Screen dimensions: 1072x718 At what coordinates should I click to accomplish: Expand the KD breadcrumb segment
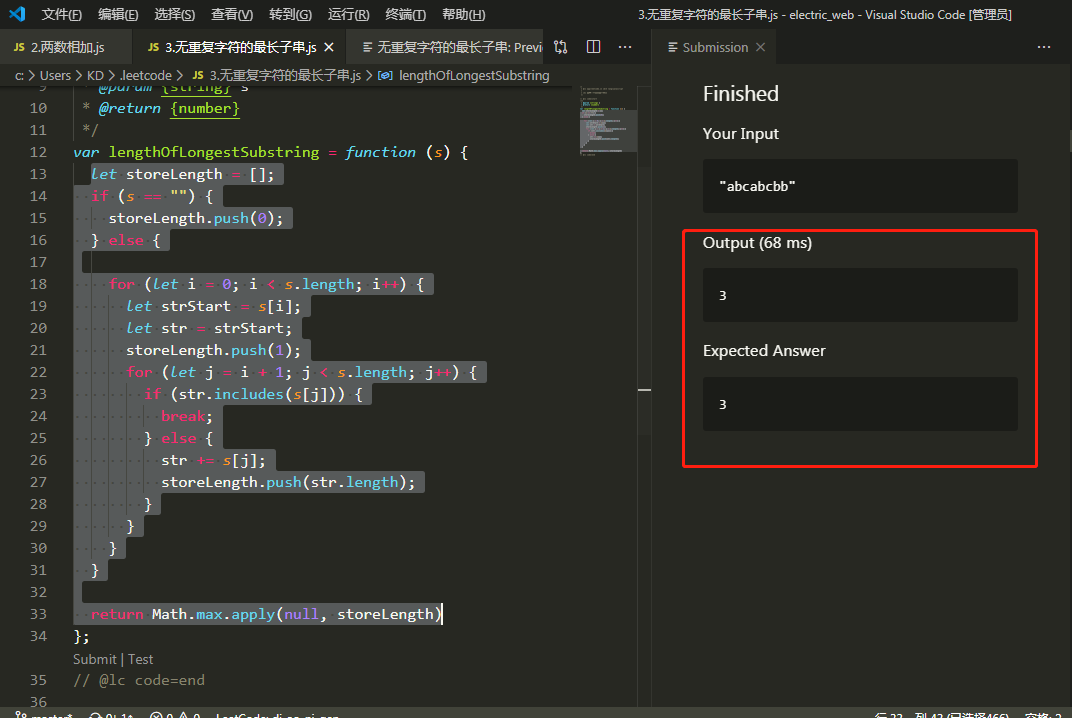(x=95, y=75)
